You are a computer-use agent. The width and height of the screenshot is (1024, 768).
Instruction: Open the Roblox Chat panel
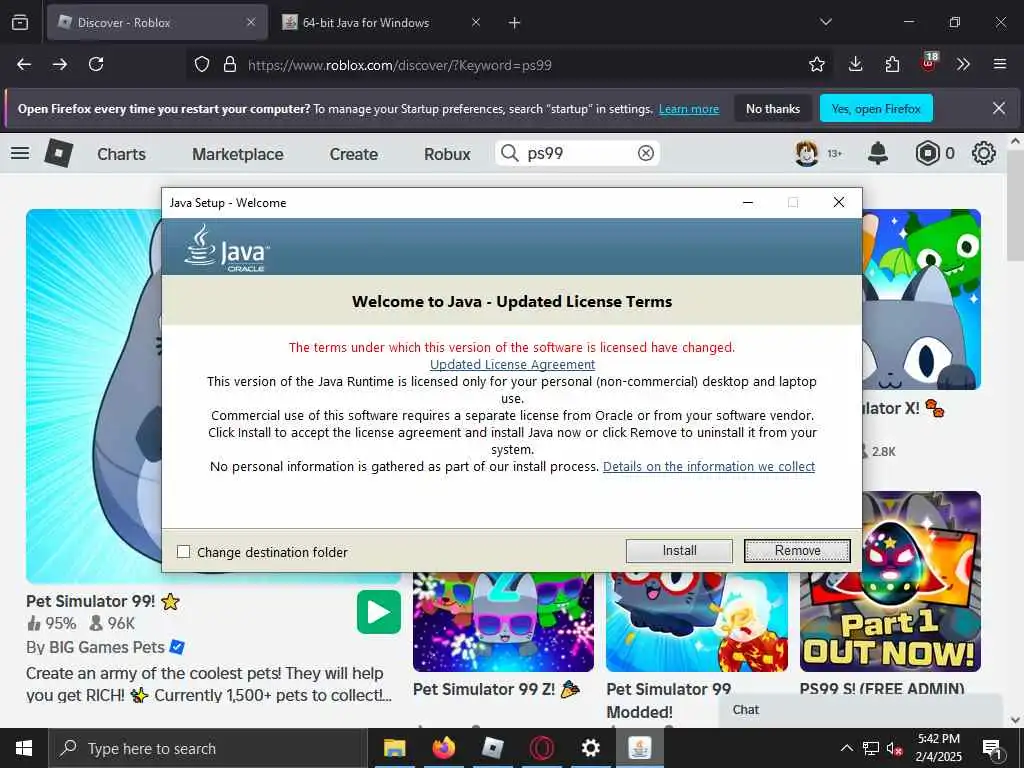tap(861, 711)
